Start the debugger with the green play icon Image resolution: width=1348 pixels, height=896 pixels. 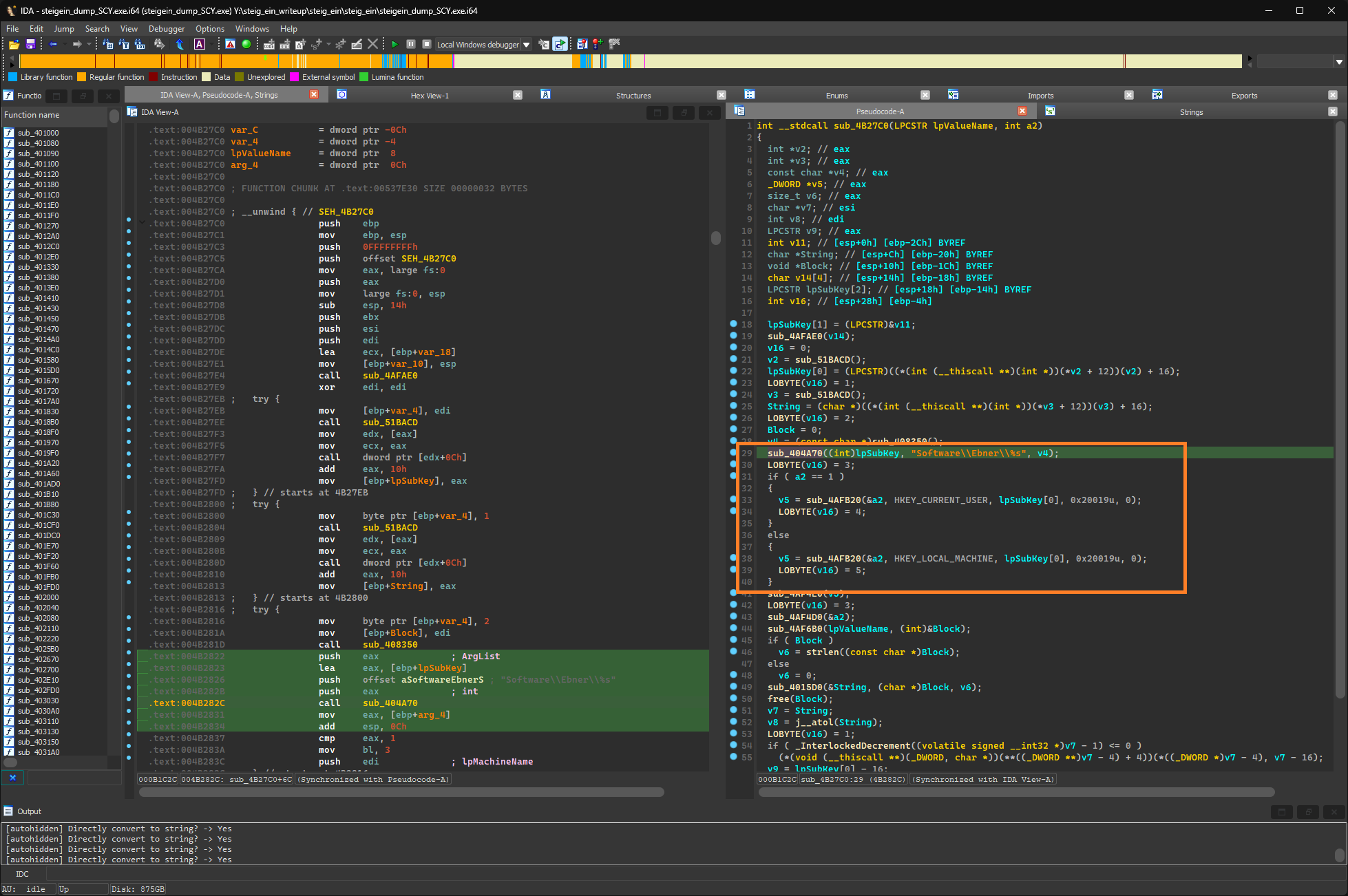pyautogui.click(x=394, y=44)
